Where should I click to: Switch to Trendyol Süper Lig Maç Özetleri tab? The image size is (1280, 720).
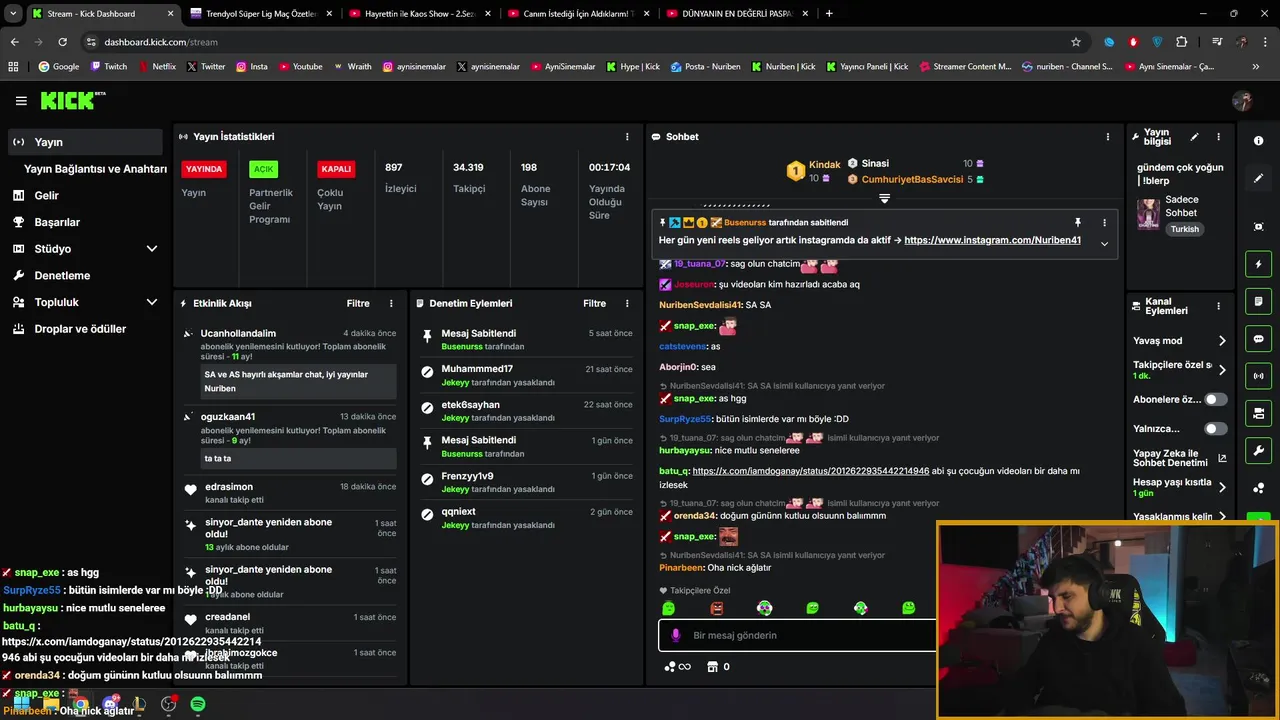point(260,13)
